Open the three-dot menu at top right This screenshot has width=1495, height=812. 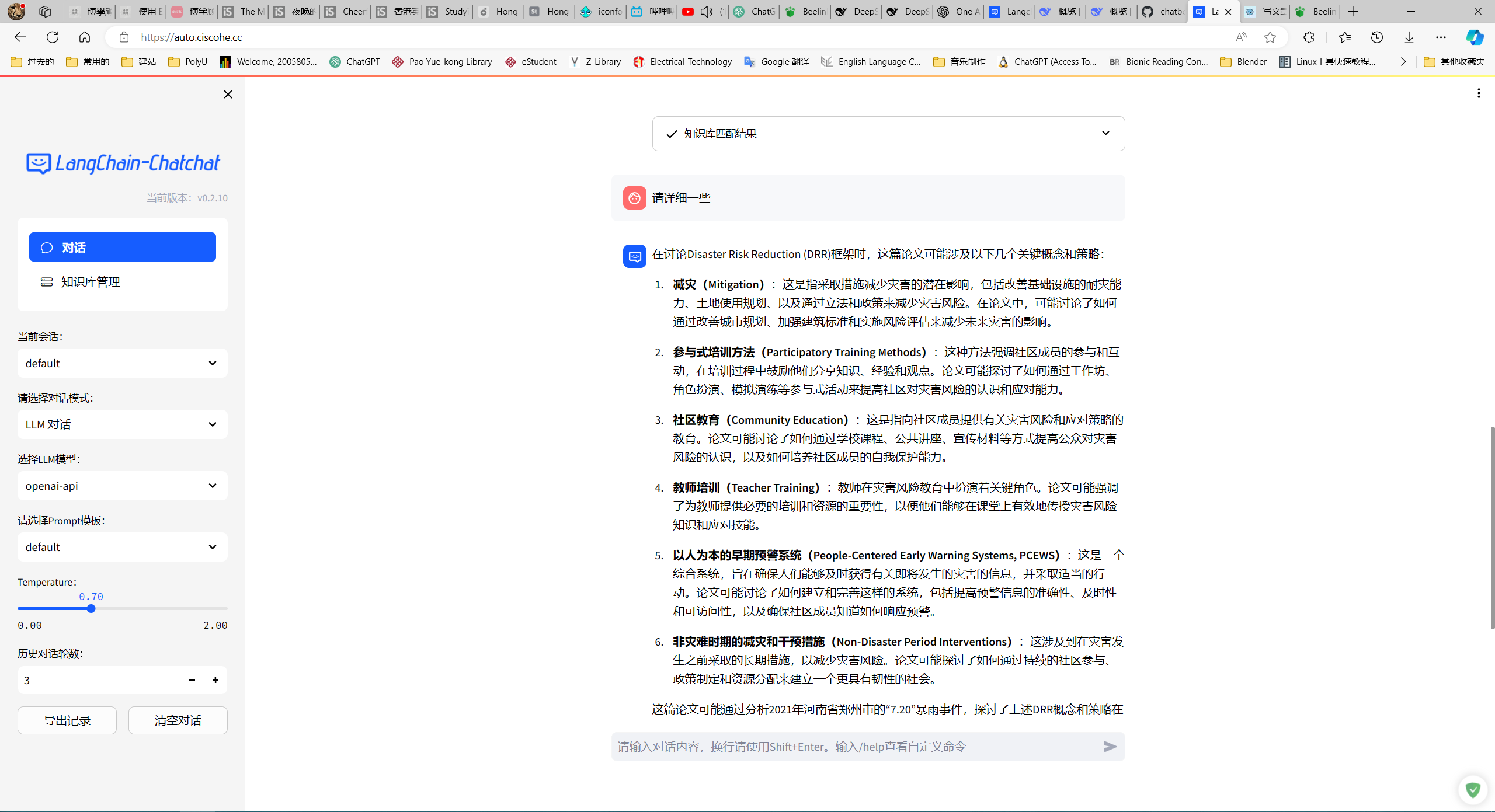[x=1479, y=93]
